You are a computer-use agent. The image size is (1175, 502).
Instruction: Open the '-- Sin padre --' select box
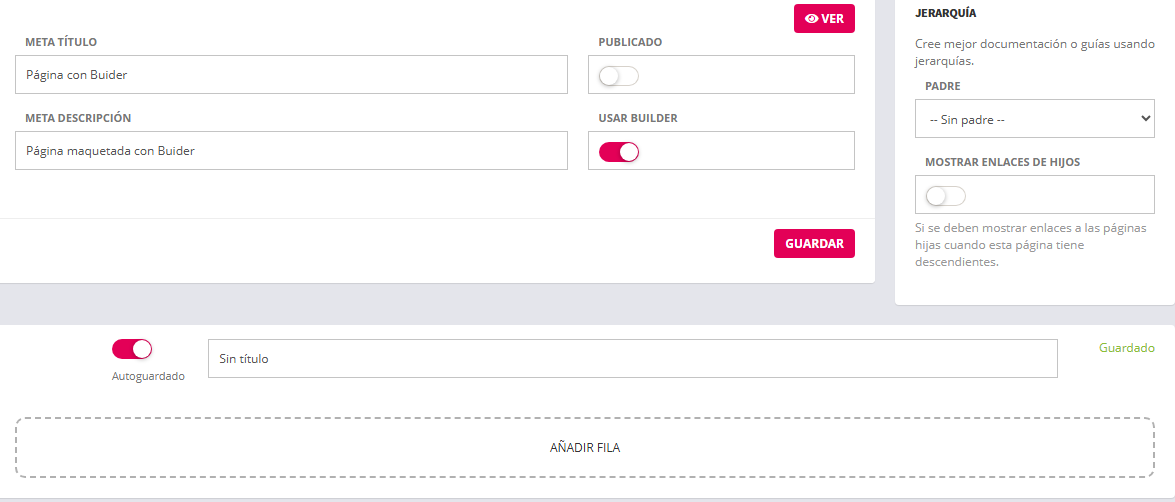(1033, 119)
